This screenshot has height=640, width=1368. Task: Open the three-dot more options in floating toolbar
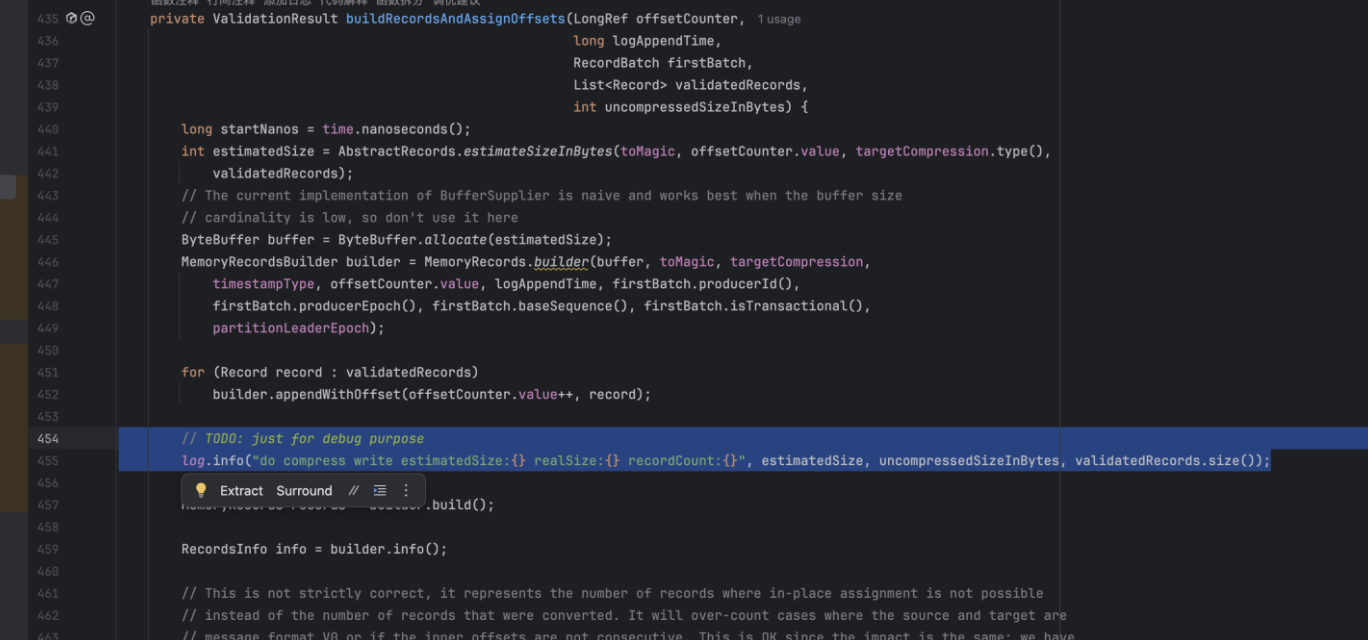click(406, 491)
